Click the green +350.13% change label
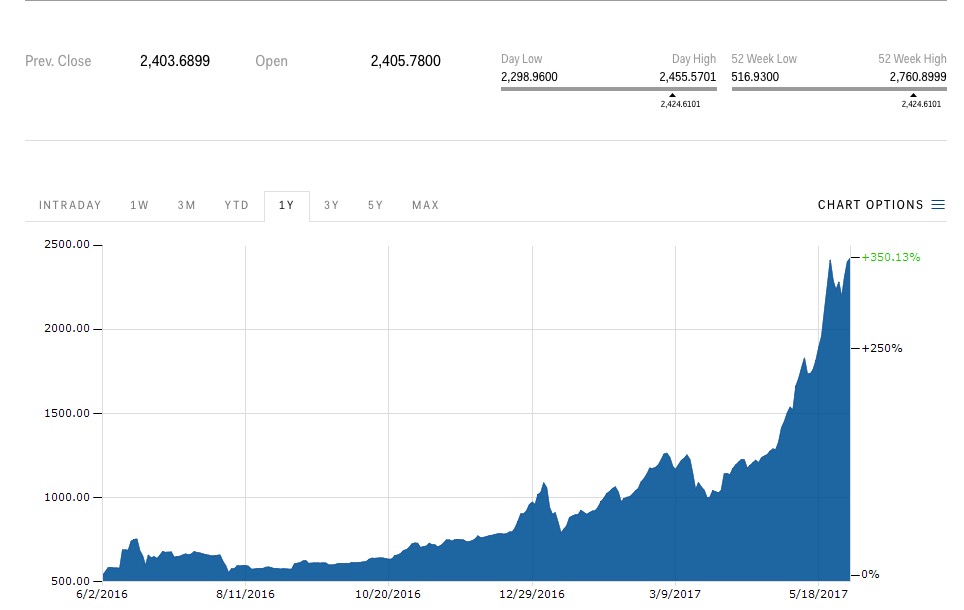Viewport: 964px width, 610px height. click(x=891, y=257)
